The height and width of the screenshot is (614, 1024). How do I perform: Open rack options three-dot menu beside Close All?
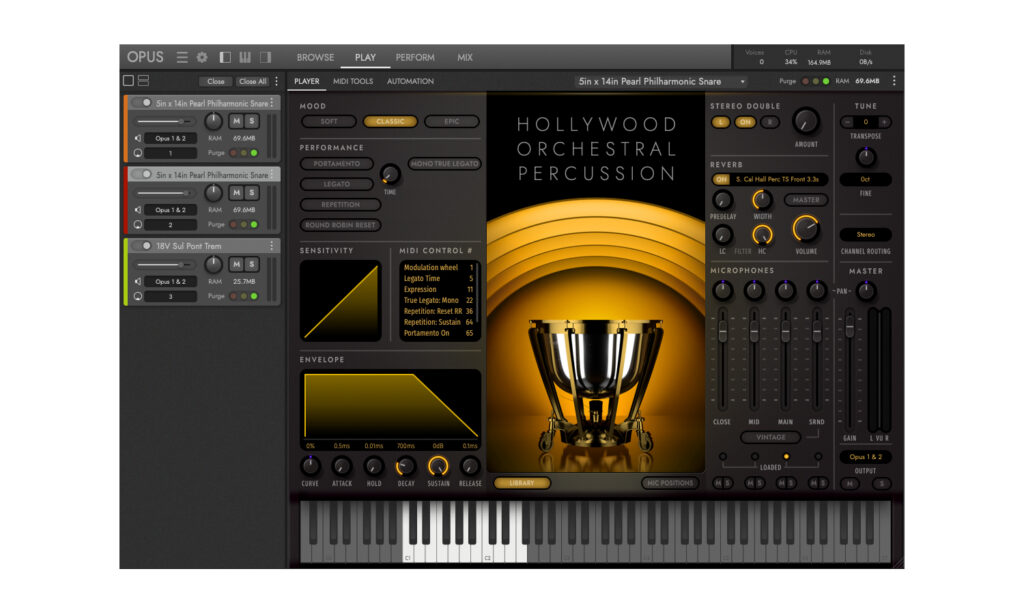click(277, 81)
